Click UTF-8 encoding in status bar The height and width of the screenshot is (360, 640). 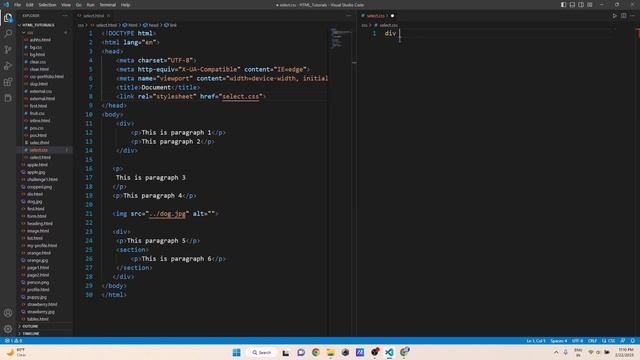coord(578,340)
